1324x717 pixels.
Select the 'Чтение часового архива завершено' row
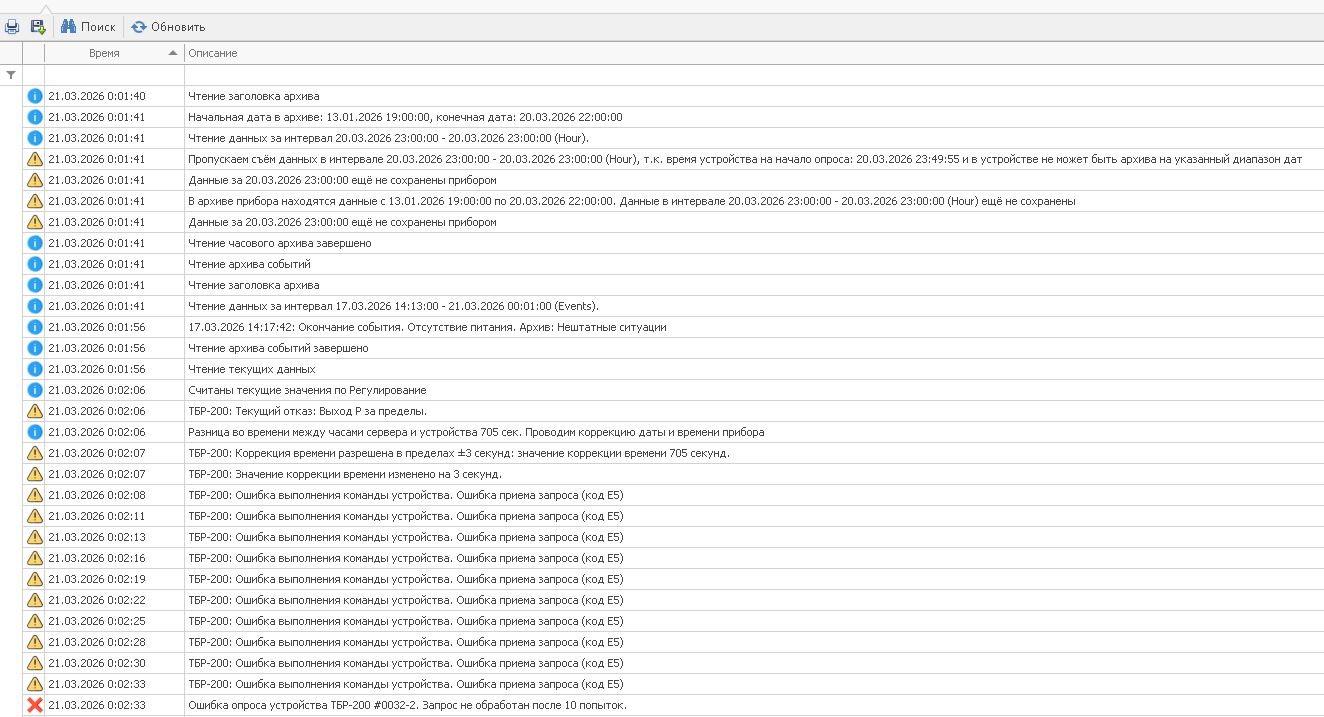coord(280,243)
